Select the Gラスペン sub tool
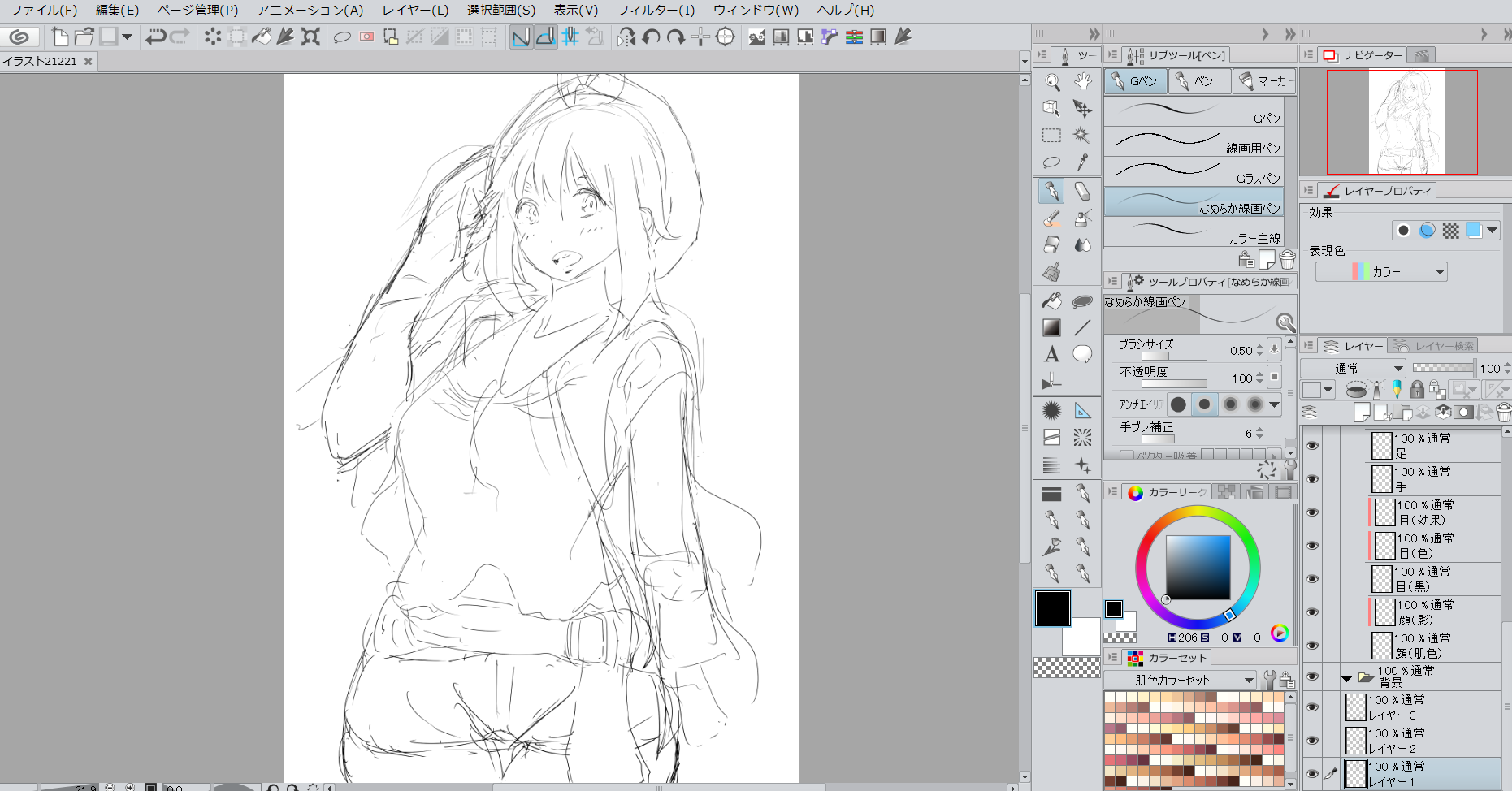 [1193, 171]
